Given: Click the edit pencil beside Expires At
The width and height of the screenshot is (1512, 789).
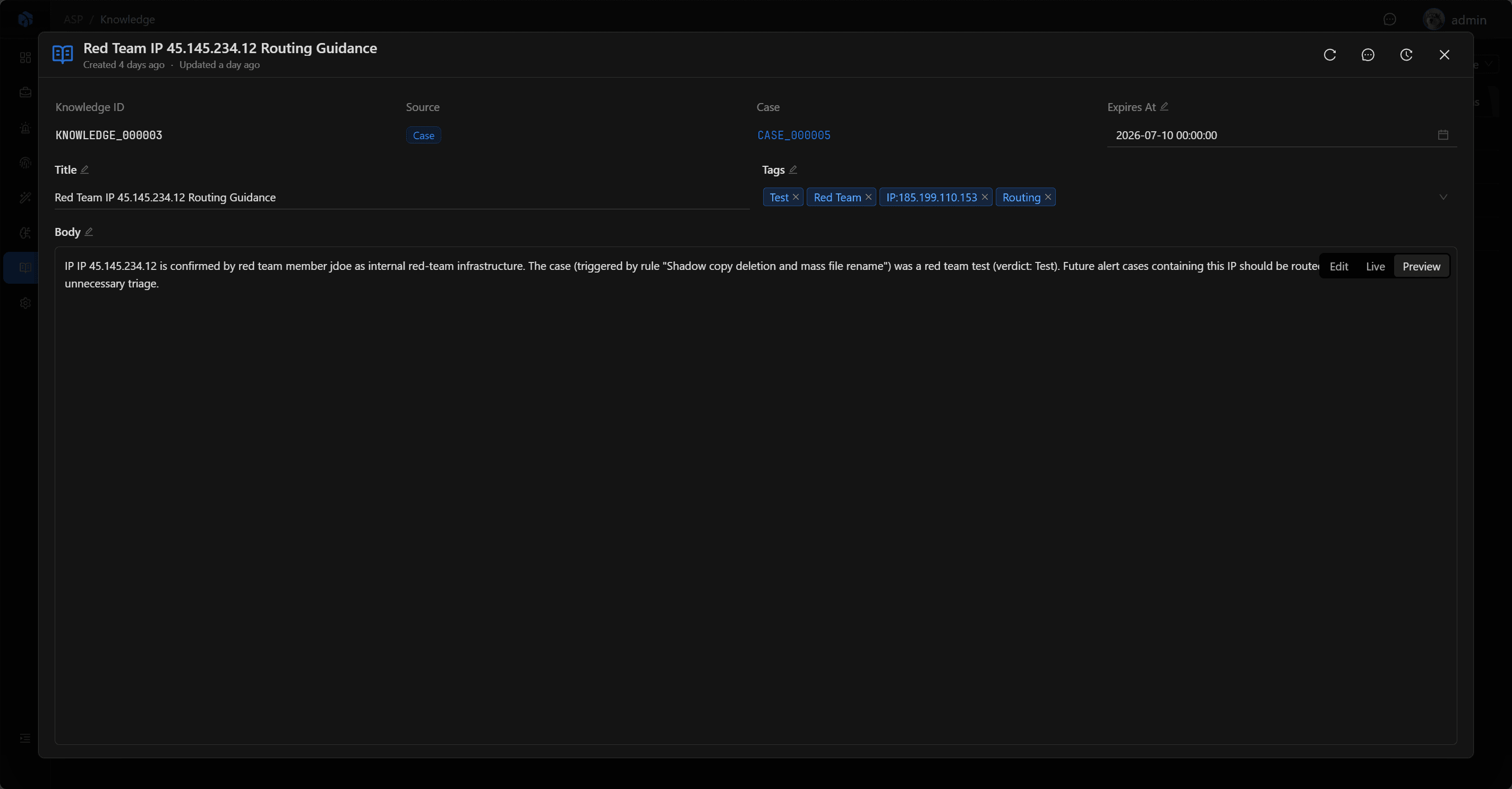Looking at the screenshot, I should tap(1164, 107).
